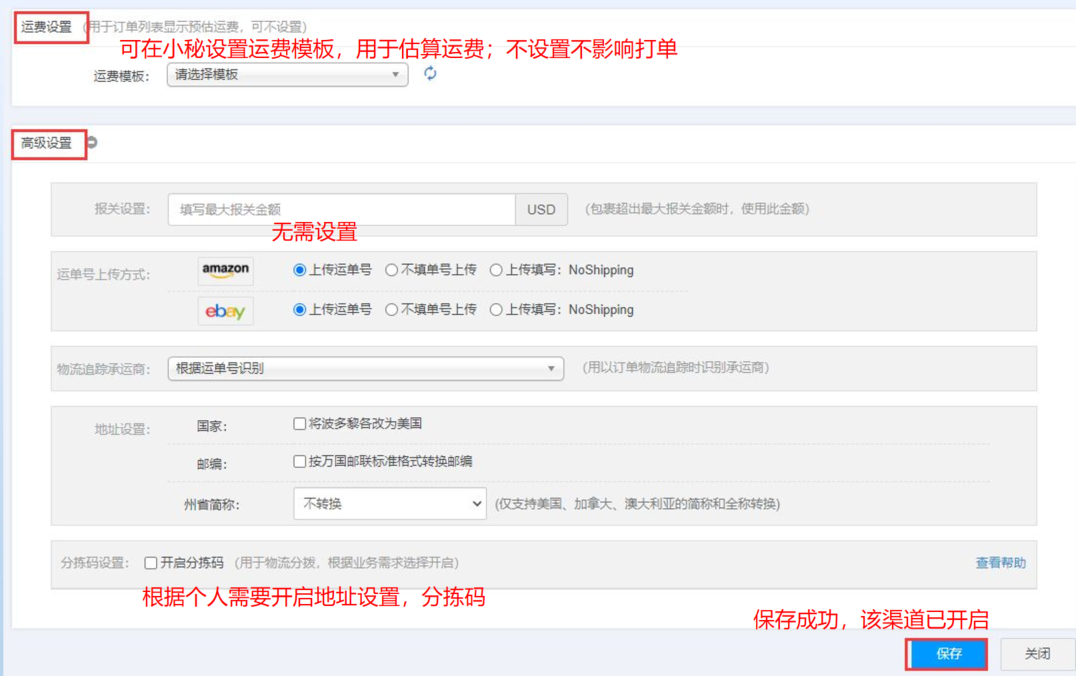Screen dimensions: 1076x676
Task: Collapse the 高级设置 section arrow icon
Action: point(92,143)
